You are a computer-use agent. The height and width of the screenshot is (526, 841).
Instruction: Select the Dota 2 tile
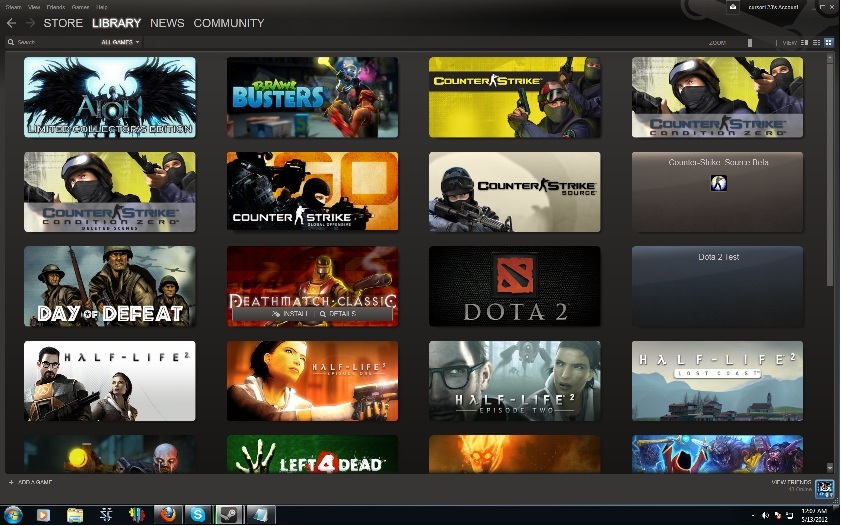(x=514, y=286)
